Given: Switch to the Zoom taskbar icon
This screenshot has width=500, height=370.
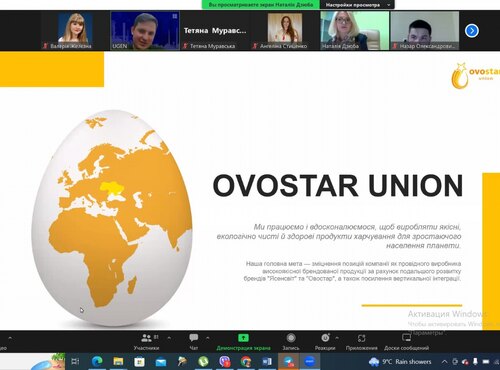Looking at the screenshot, I should point(310,362).
